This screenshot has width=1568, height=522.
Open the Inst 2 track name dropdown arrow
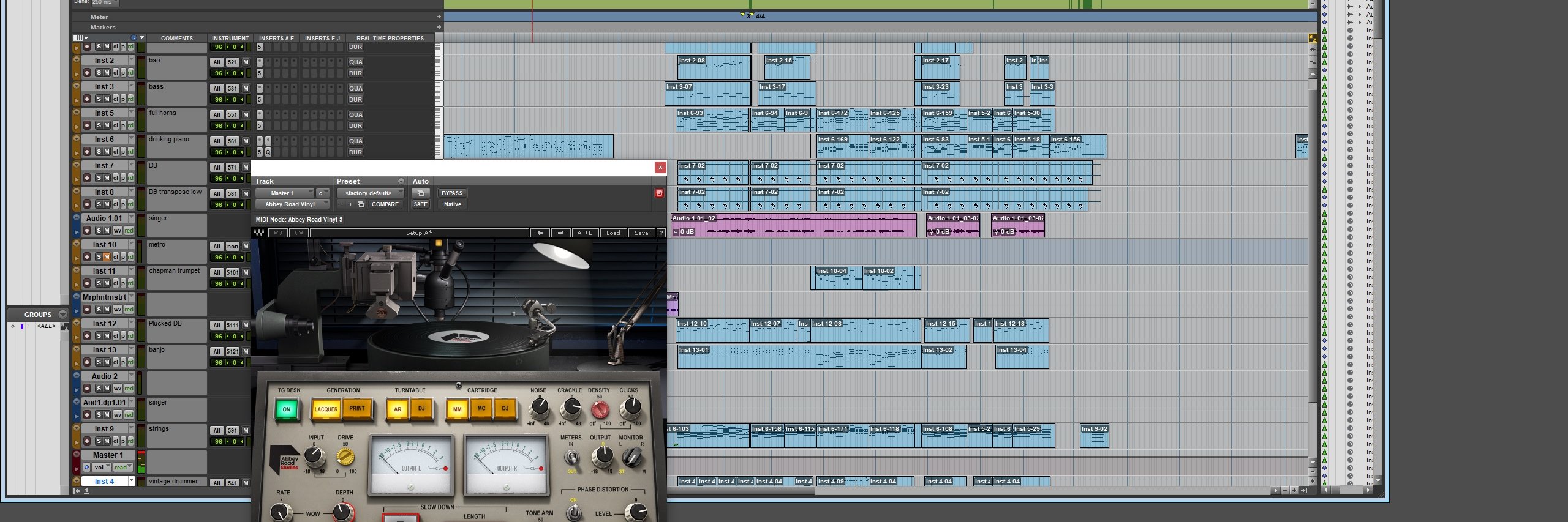coord(131,59)
